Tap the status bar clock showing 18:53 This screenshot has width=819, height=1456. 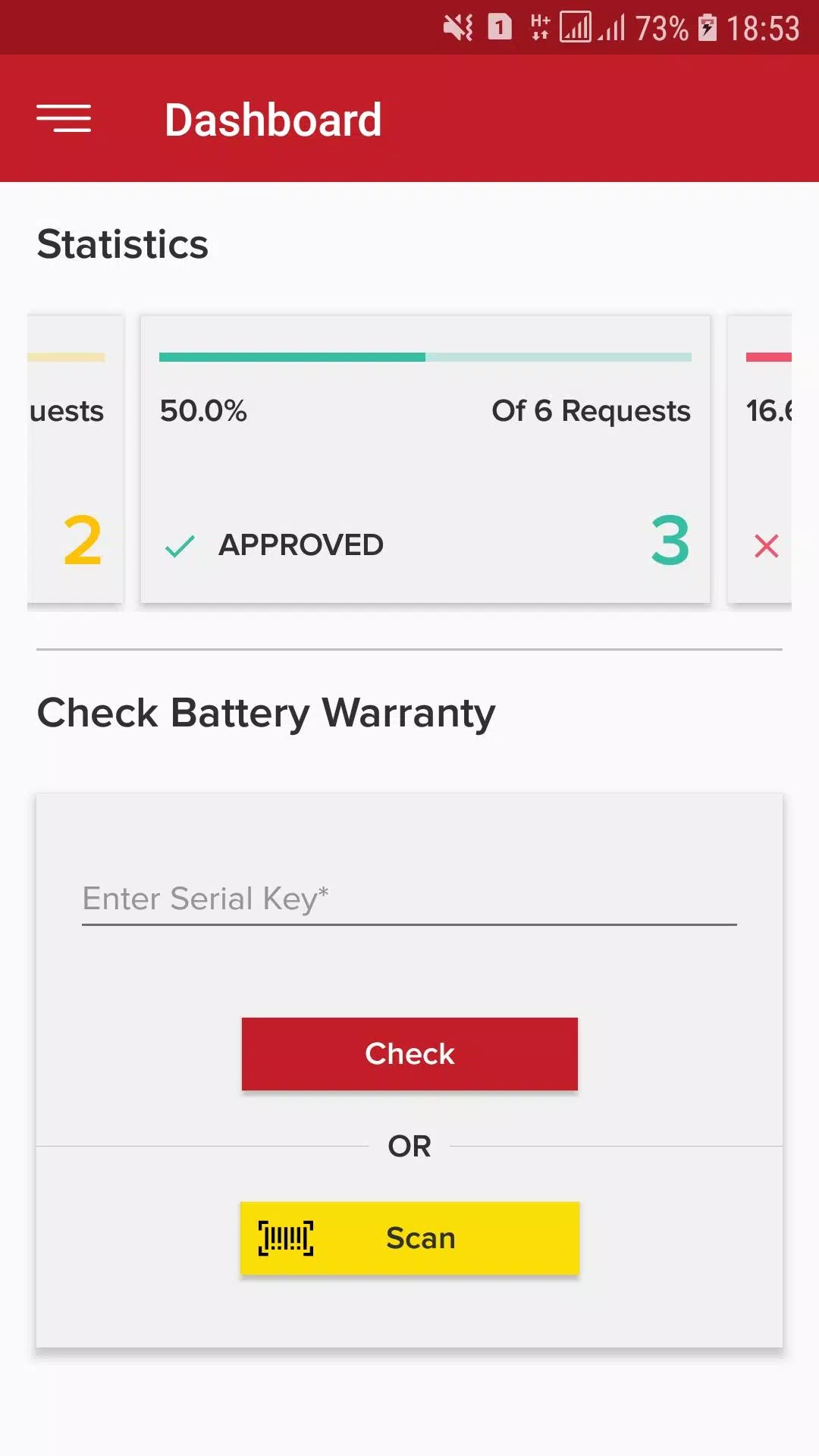click(763, 29)
